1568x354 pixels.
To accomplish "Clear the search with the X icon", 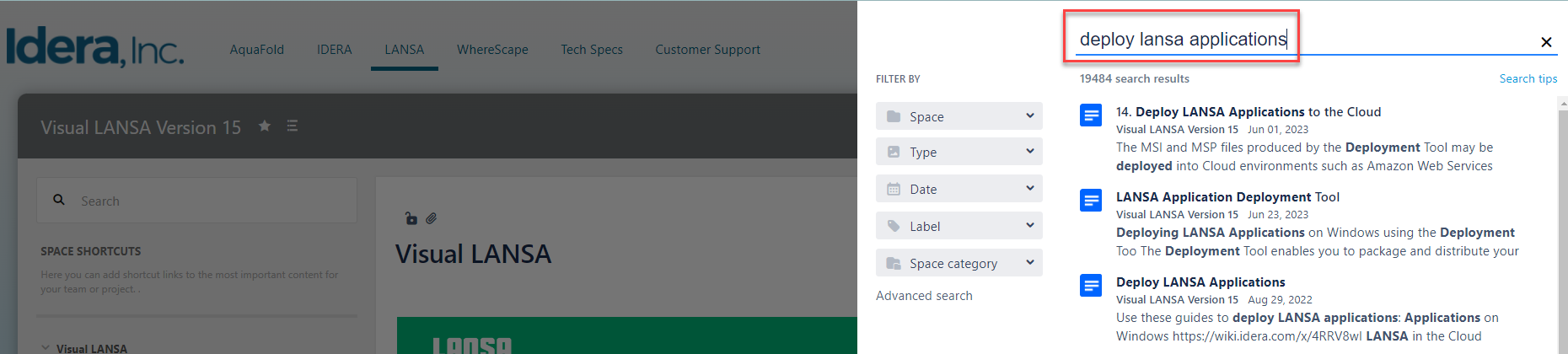I will 1546,42.
